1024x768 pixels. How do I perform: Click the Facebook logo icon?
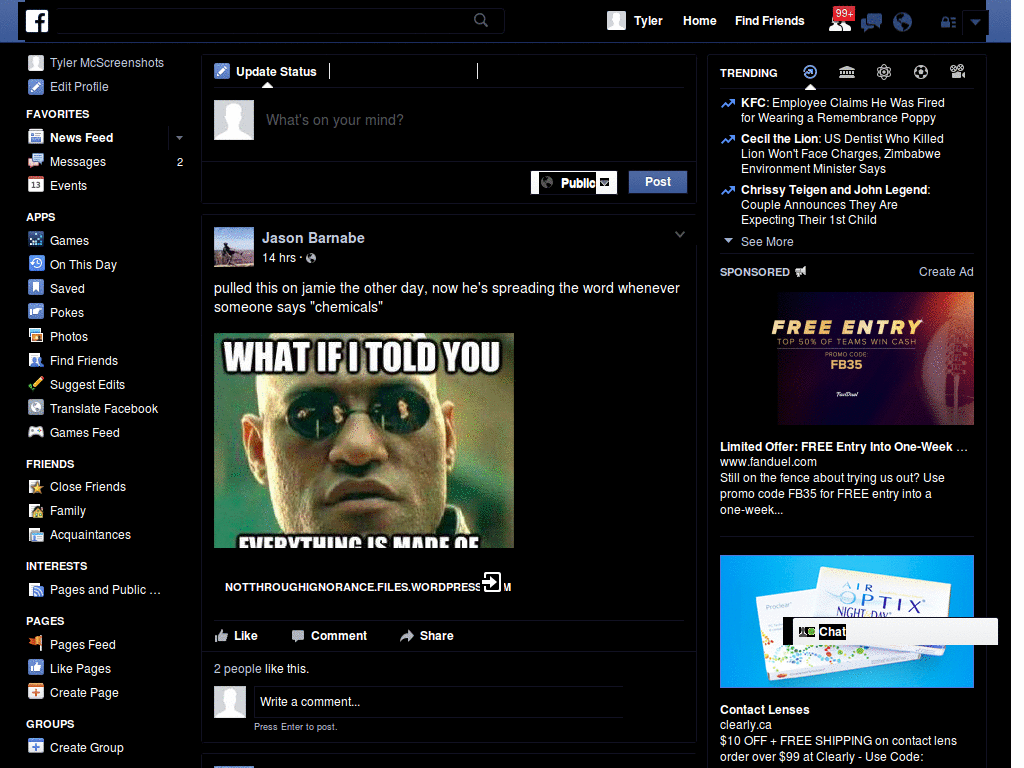click(37, 21)
